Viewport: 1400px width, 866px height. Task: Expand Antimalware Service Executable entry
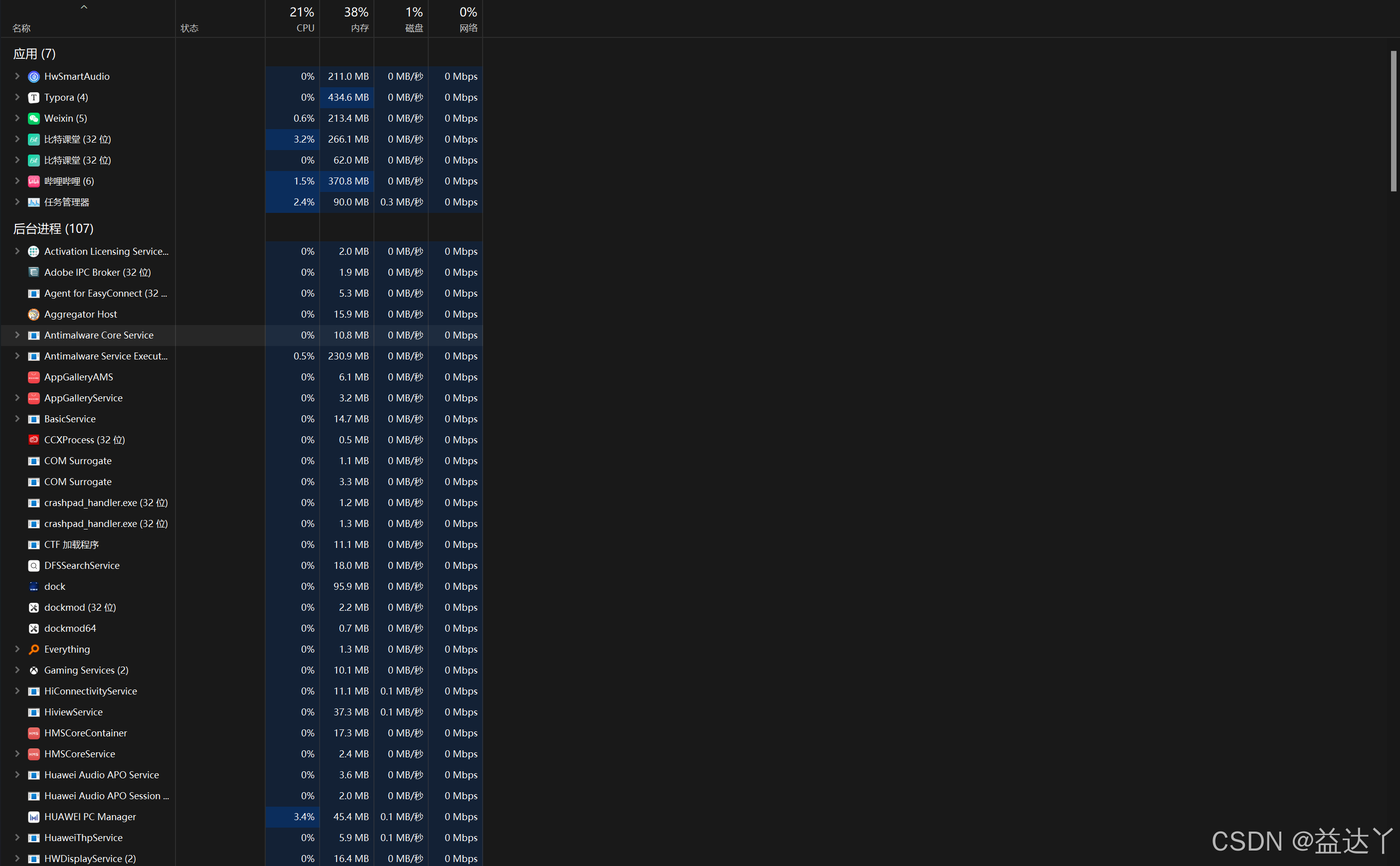(17, 356)
